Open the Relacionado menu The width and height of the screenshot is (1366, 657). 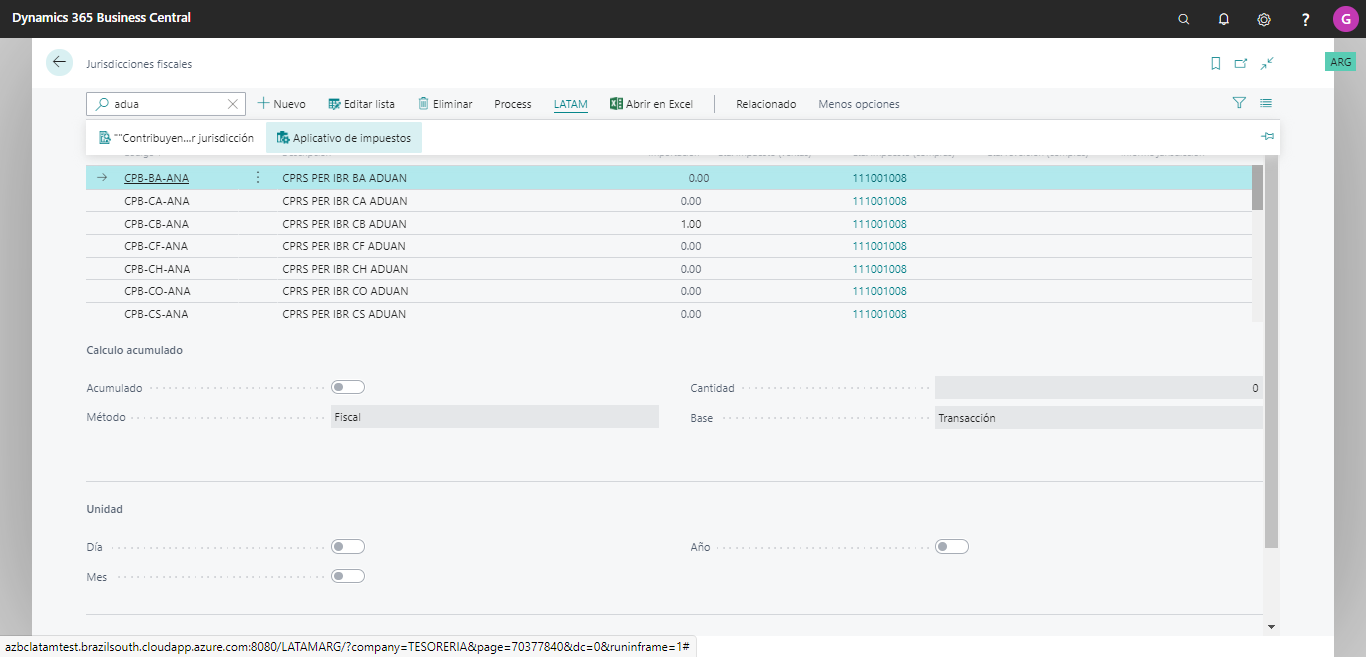[766, 104]
